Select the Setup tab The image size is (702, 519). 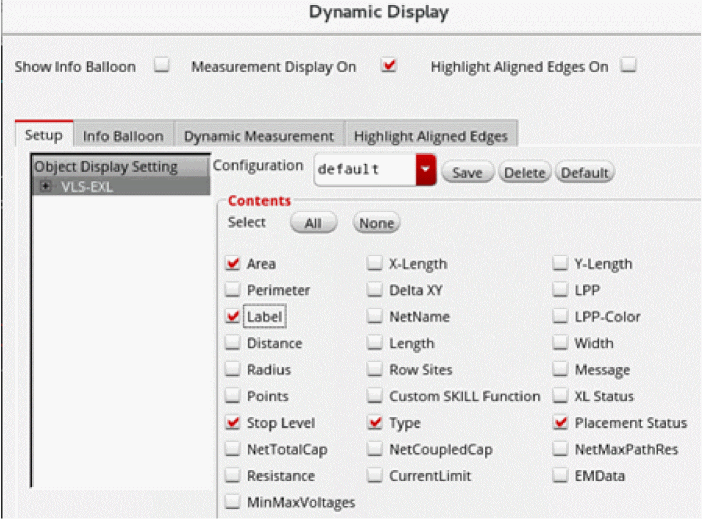click(x=43, y=136)
